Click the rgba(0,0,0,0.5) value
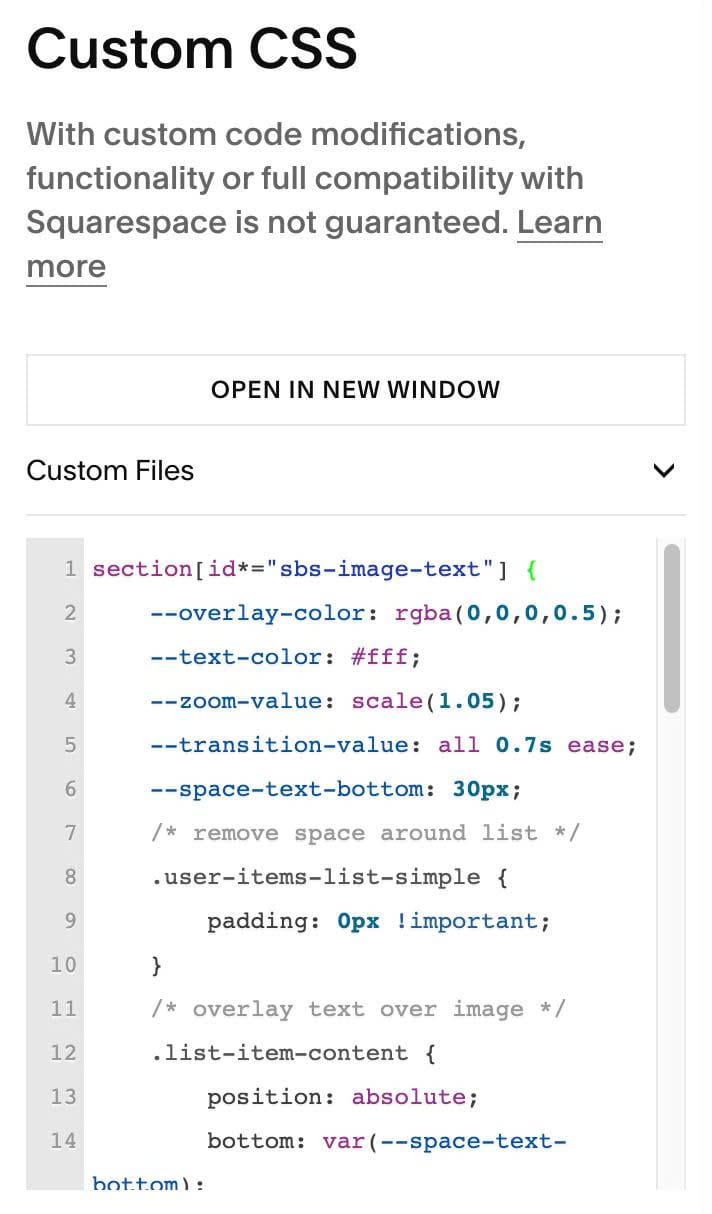Screen dimensions: 712x1214 click(x=502, y=613)
